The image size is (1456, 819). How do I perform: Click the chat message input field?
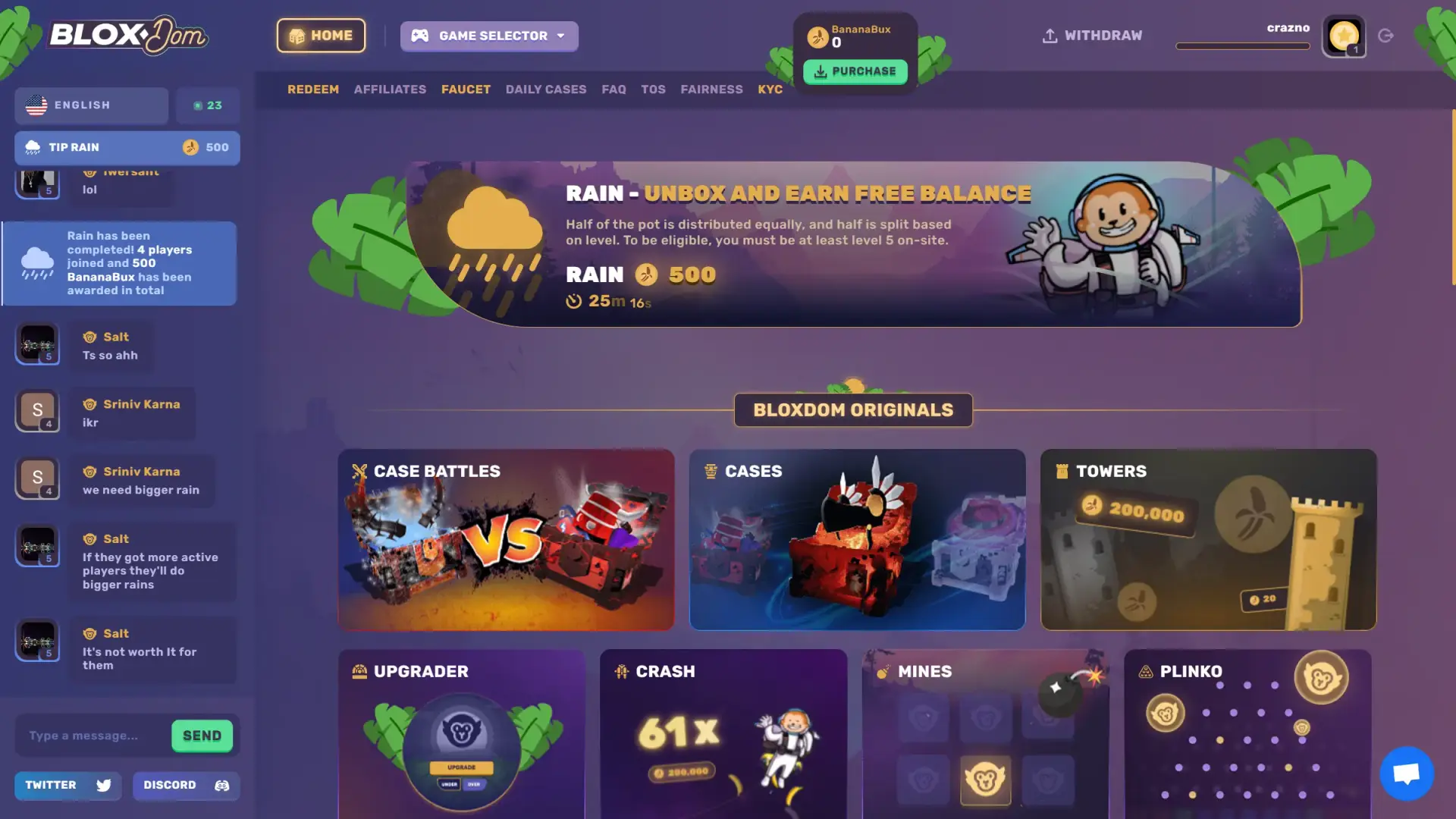(93, 736)
